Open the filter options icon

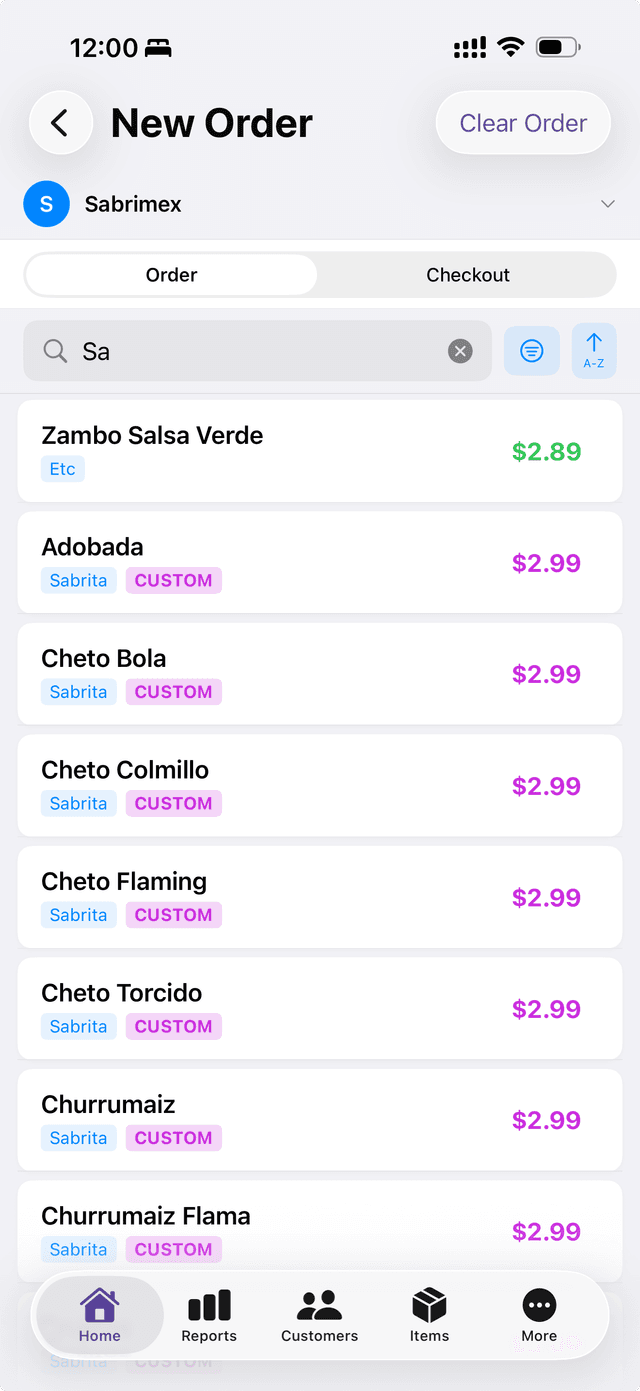click(x=532, y=351)
